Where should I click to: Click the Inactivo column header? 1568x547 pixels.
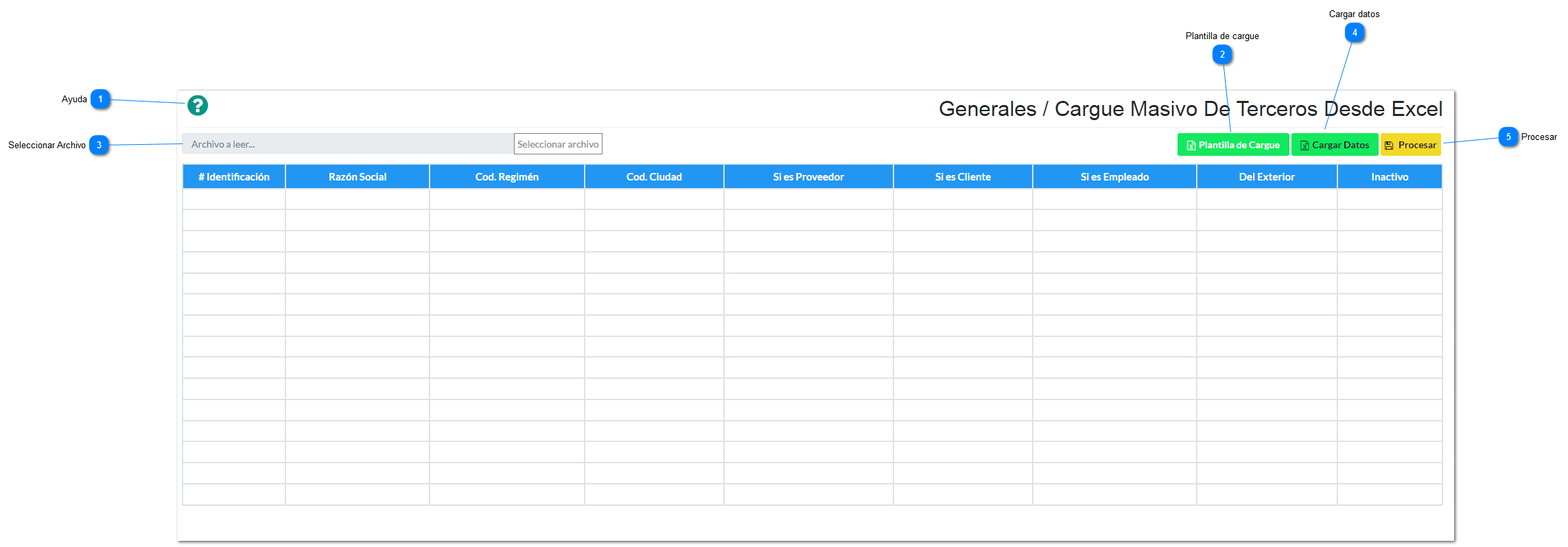pyautogui.click(x=1390, y=176)
